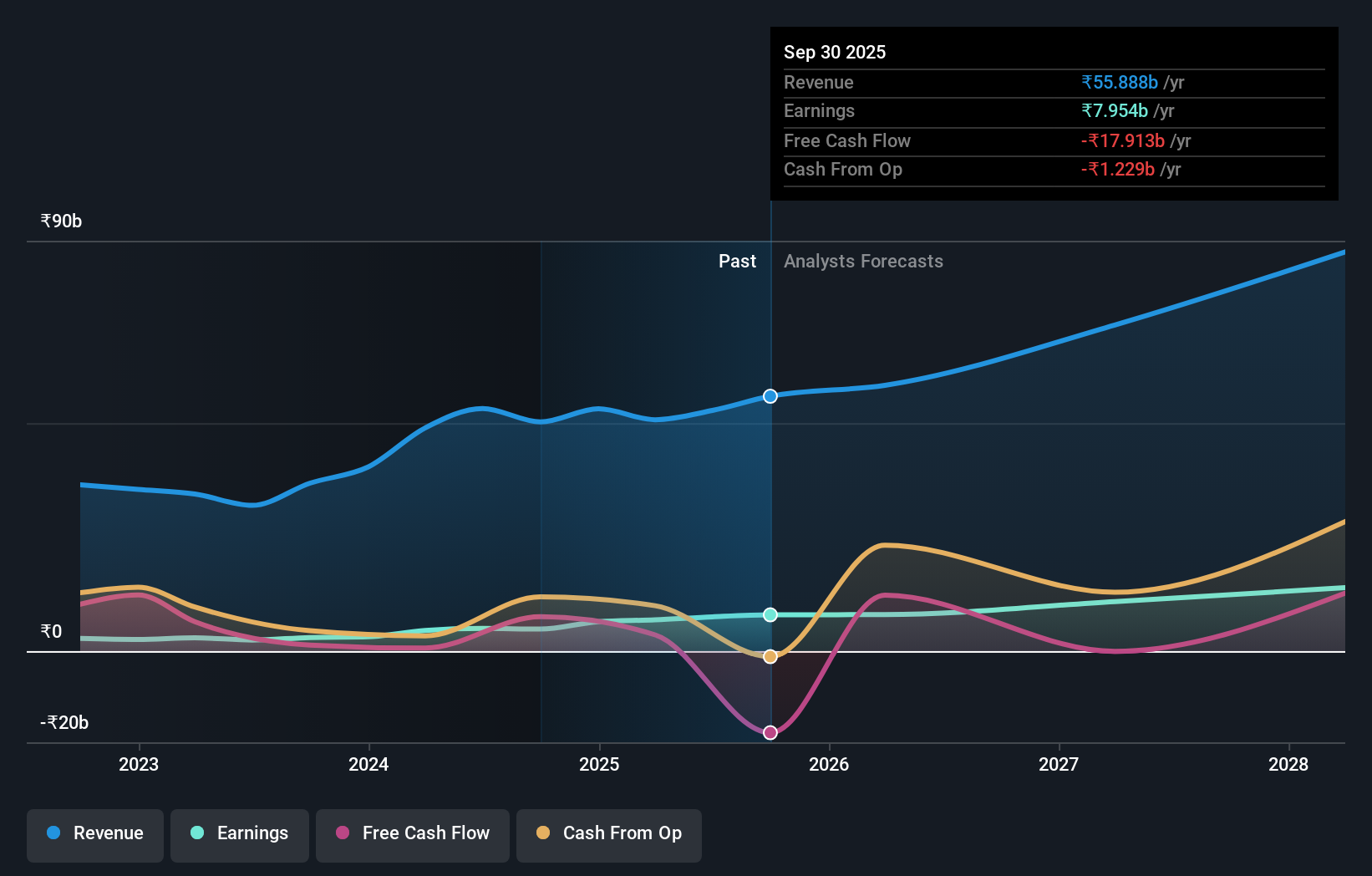This screenshot has width=1372, height=876.
Task: Click the blue Revenue dot icon in legend
Action: pyautogui.click(x=55, y=833)
